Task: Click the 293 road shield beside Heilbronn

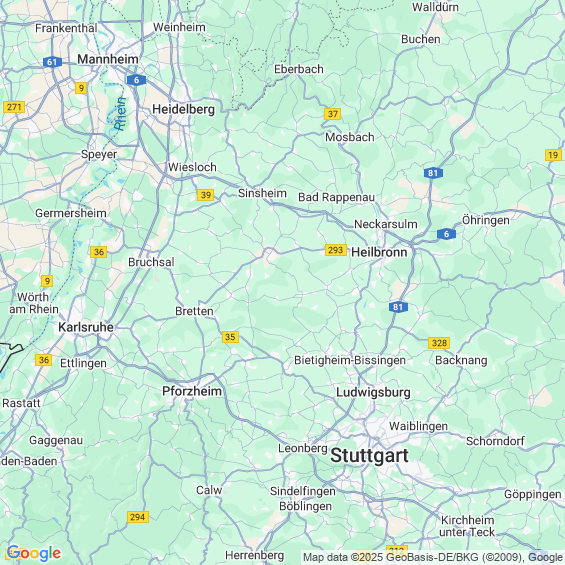Action: pos(335,250)
